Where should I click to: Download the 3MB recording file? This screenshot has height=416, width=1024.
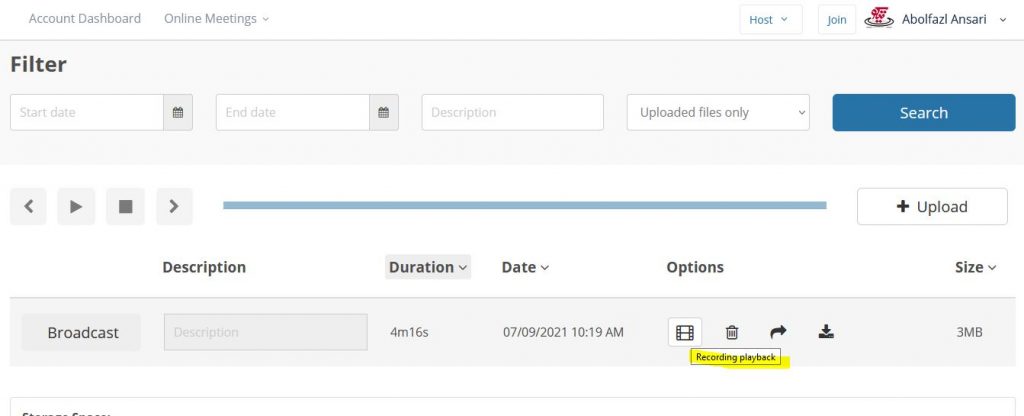pos(826,332)
